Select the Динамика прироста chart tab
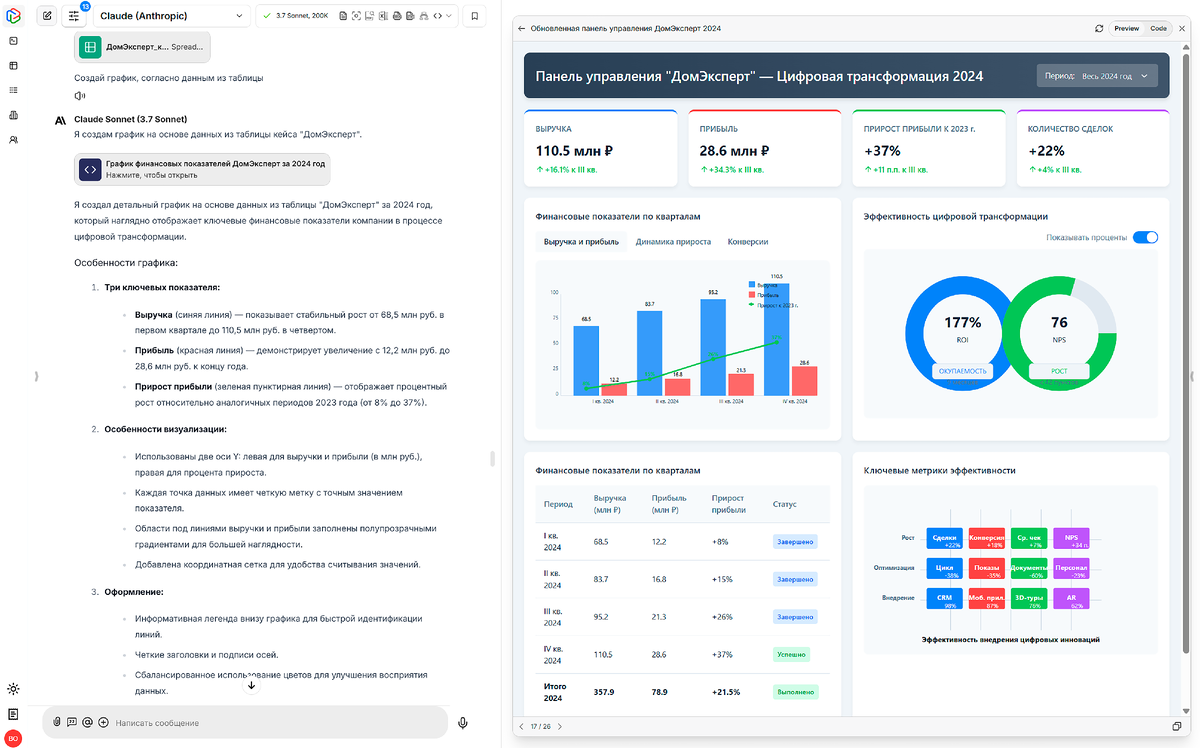Viewport: 1200px width, 748px height. click(673, 242)
